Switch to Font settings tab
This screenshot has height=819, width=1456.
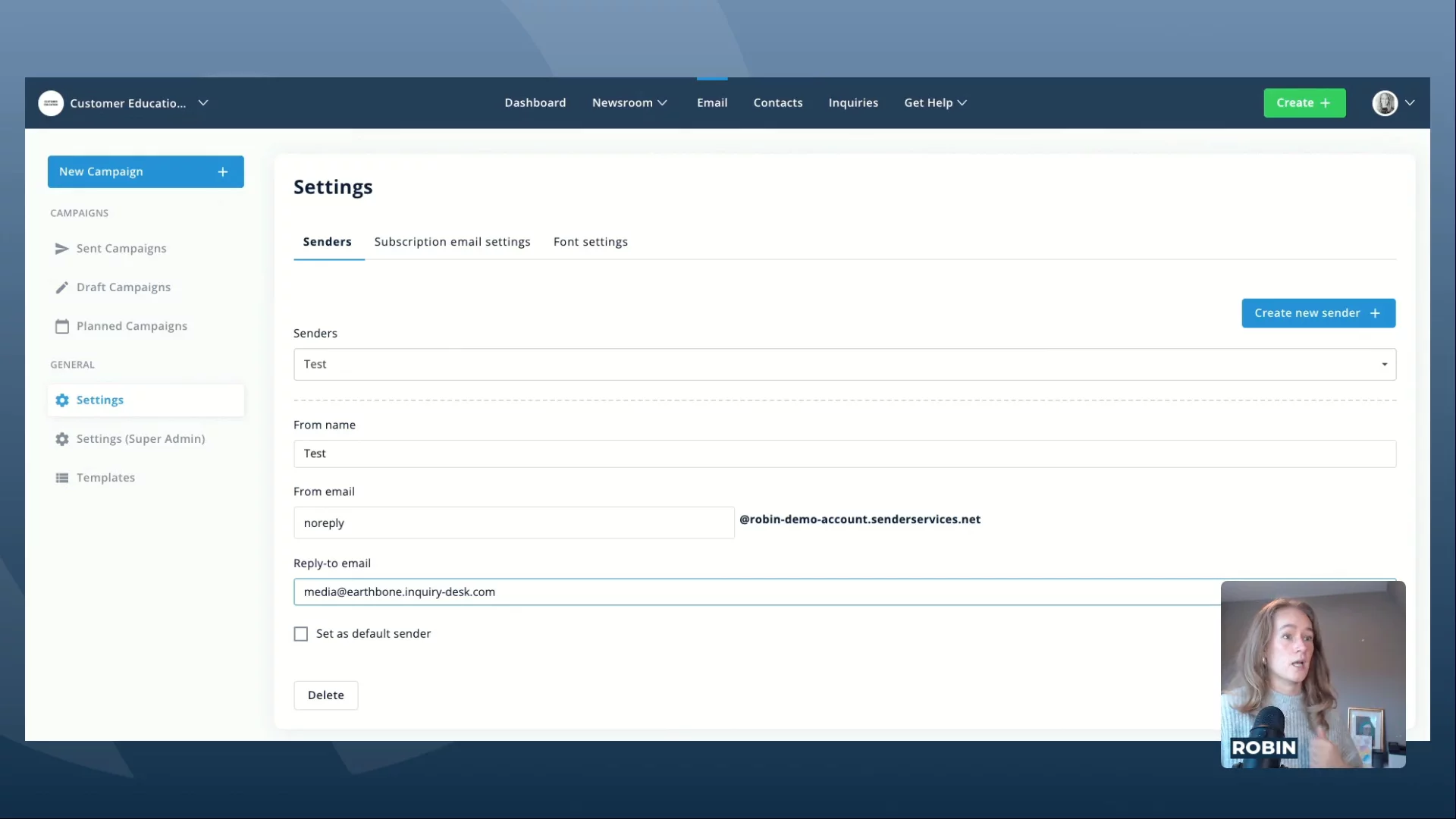pos(590,242)
